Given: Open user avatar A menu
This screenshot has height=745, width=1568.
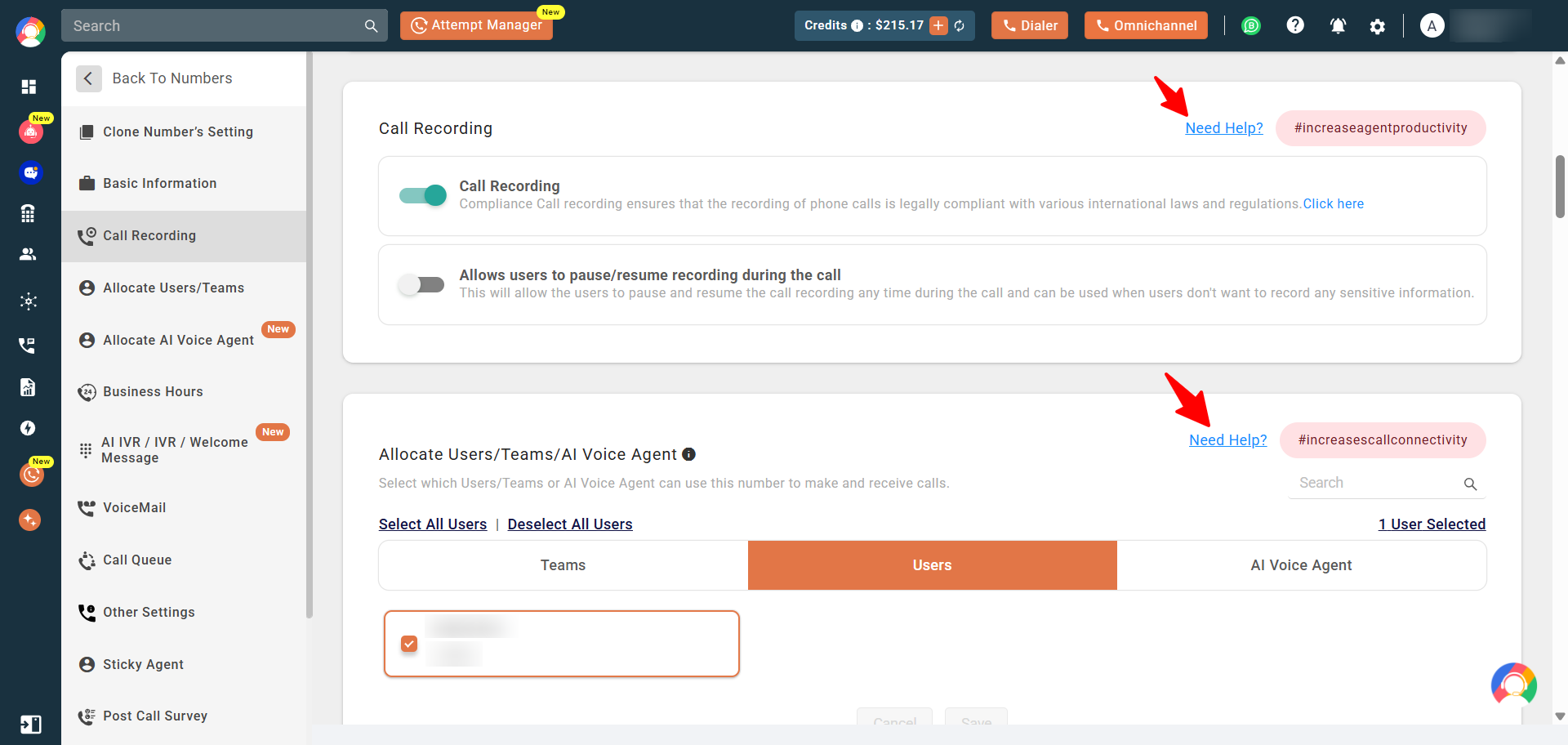Looking at the screenshot, I should (1432, 25).
